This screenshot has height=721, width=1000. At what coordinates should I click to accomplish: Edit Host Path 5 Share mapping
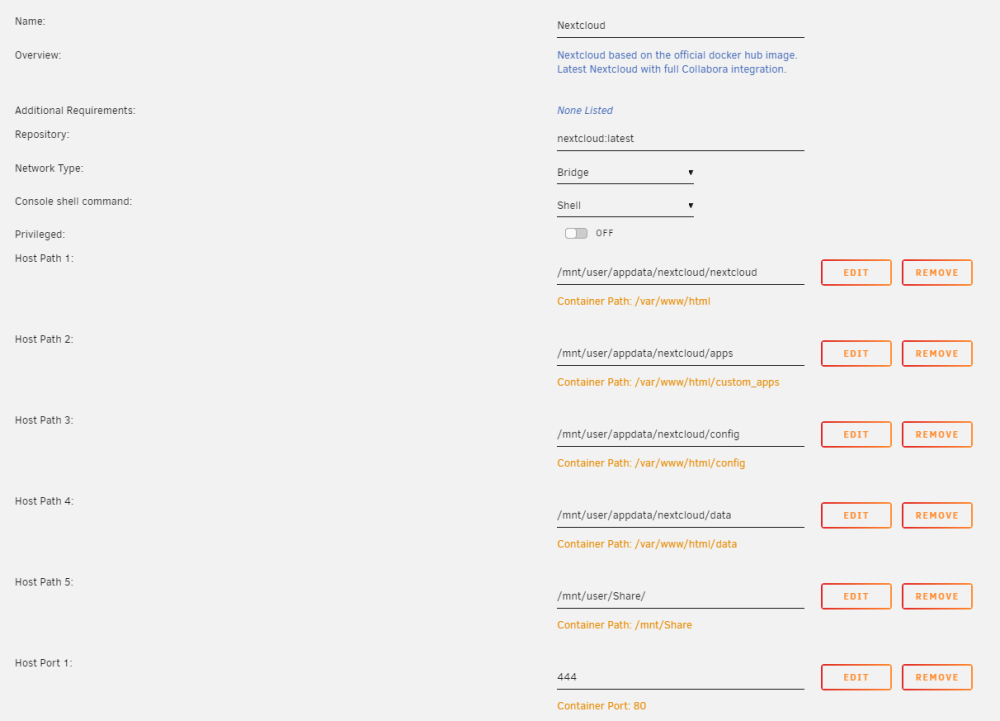[x=856, y=597]
